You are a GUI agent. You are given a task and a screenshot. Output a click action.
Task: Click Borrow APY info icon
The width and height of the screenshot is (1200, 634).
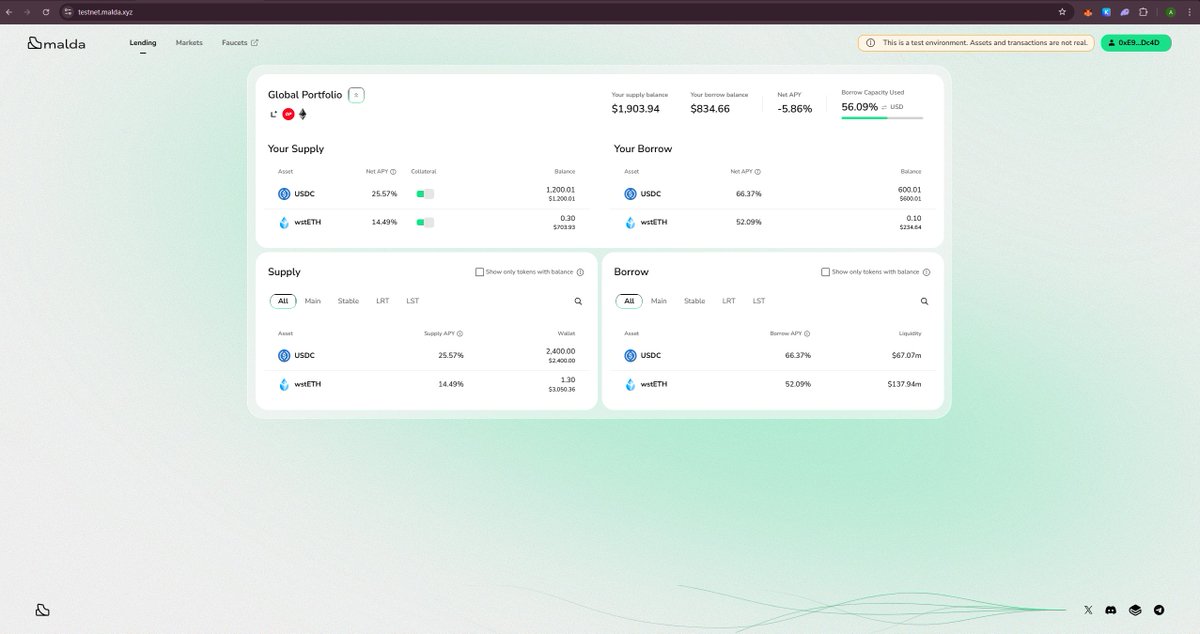(x=807, y=334)
